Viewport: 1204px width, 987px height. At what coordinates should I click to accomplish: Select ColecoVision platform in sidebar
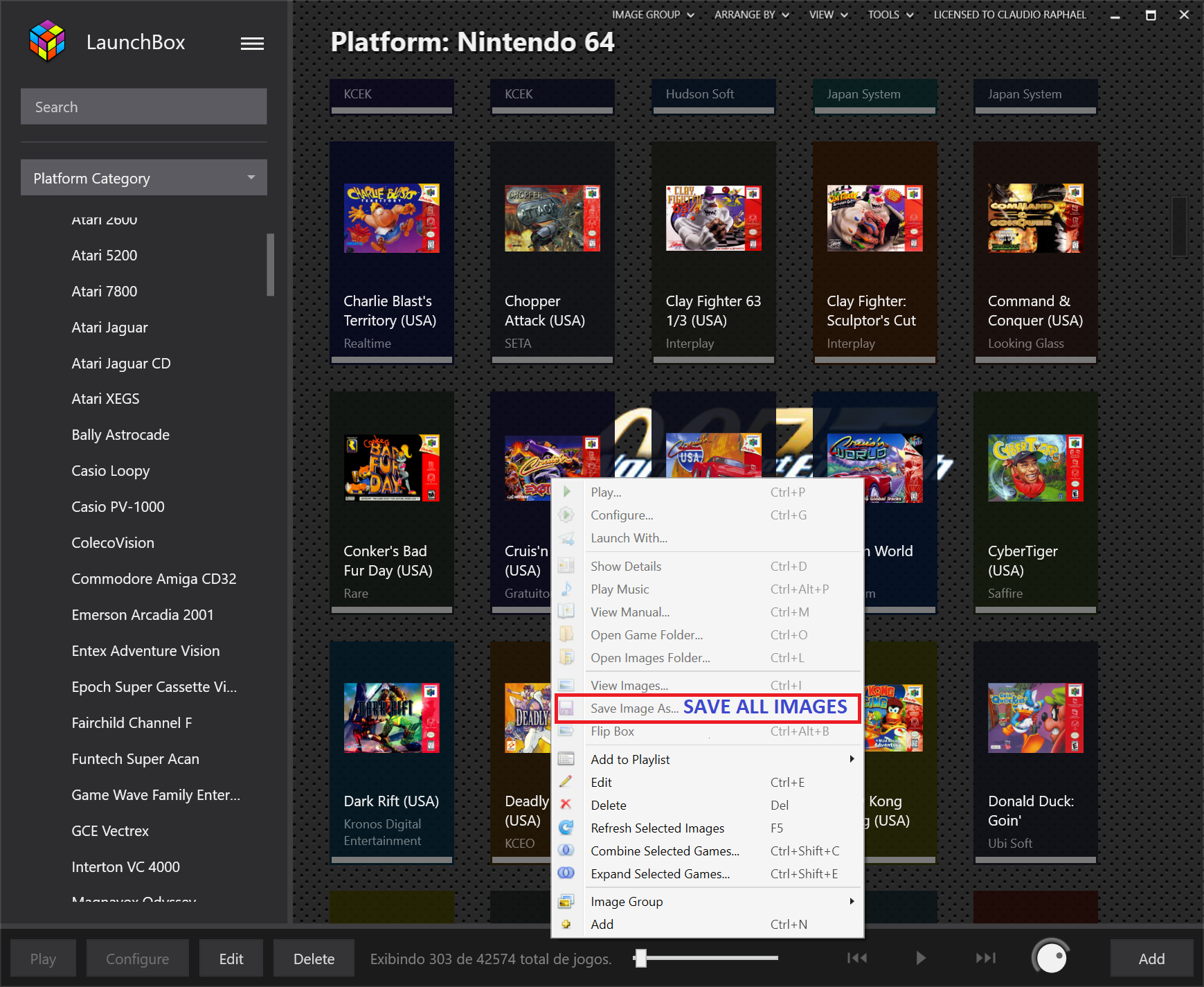(x=113, y=542)
